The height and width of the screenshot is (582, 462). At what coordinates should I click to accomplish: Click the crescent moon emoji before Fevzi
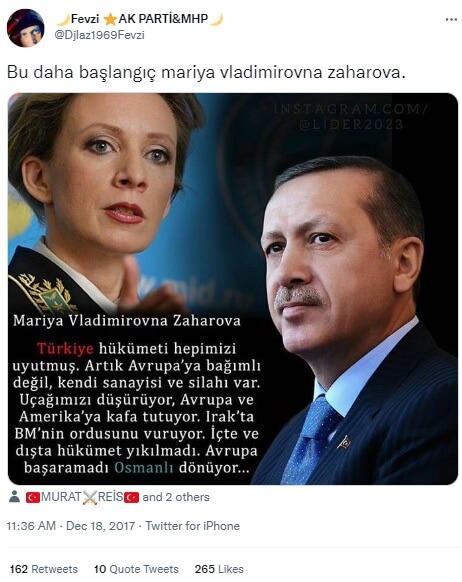coord(63,19)
